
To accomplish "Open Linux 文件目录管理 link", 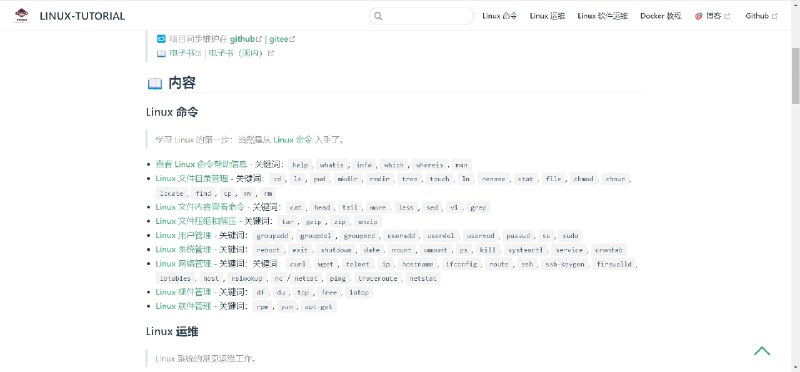I will pos(191,179).
